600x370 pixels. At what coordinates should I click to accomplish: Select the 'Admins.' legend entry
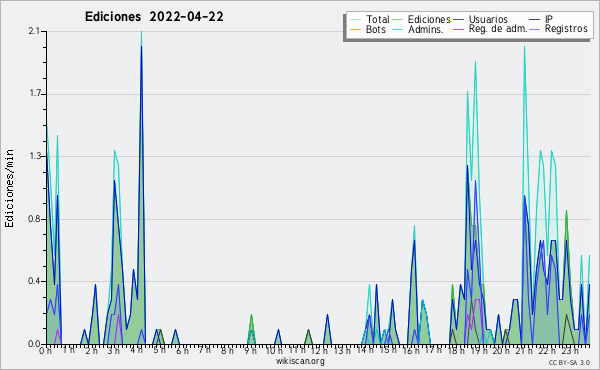(426, 29)
